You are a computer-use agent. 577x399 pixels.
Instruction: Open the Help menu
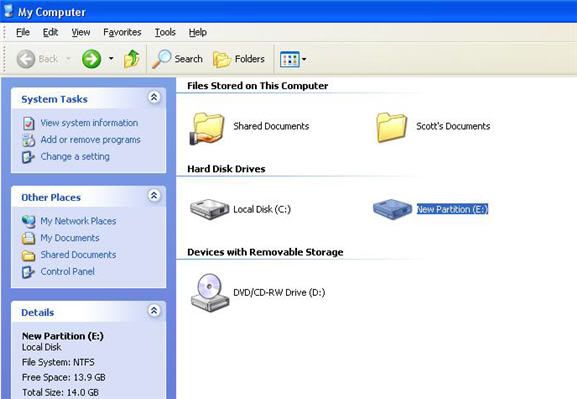click(198, 32)
